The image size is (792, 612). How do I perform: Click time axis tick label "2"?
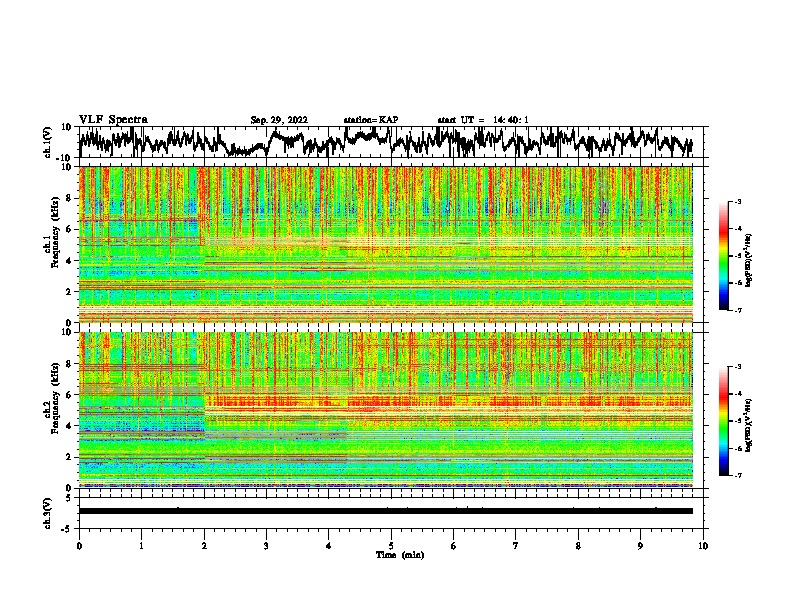point(204,546)
